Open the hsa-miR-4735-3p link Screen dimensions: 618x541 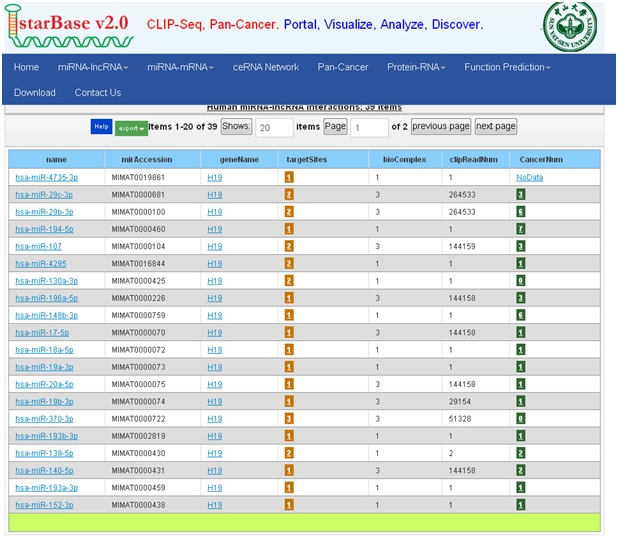46,177
